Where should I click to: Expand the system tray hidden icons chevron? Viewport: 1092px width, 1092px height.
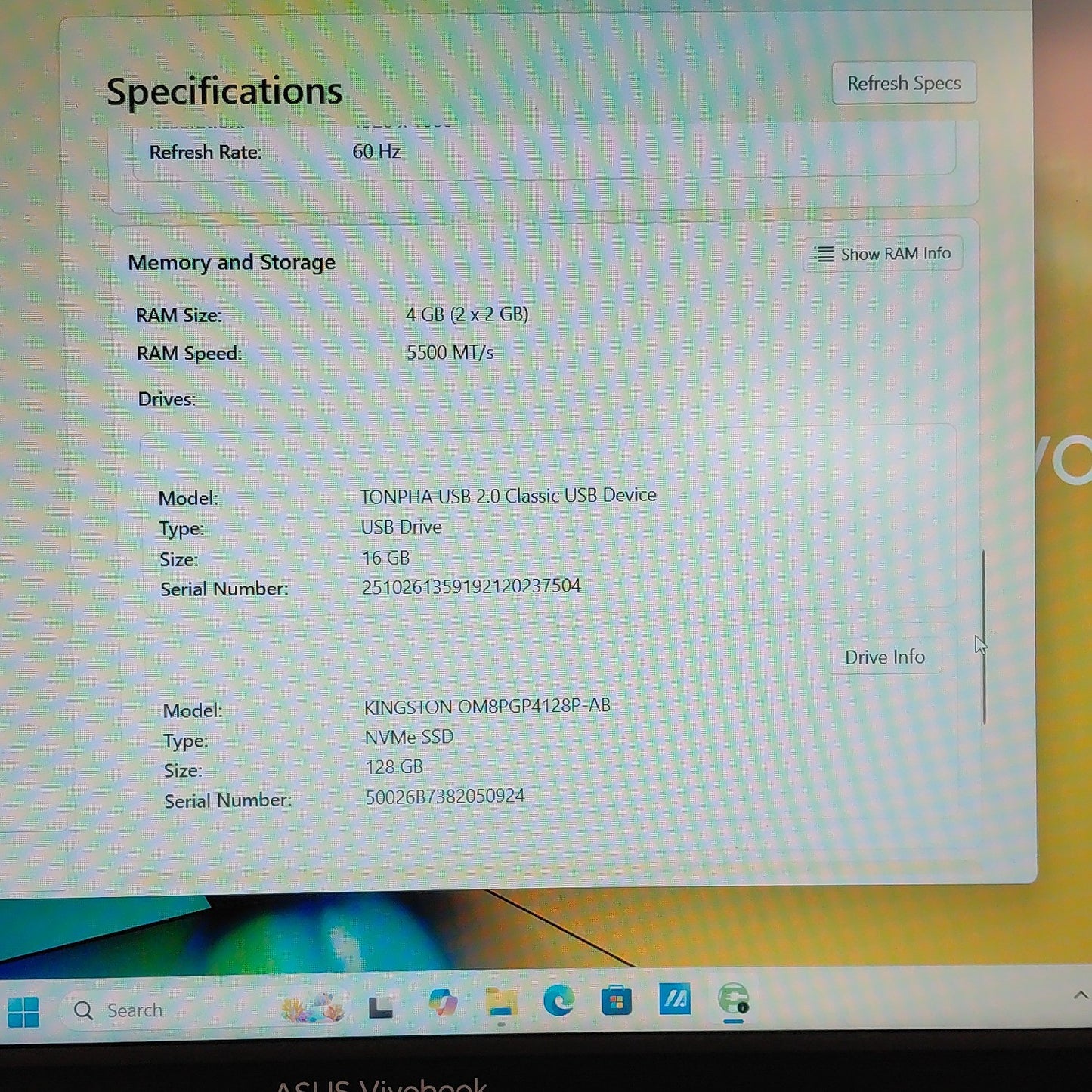1081,995
